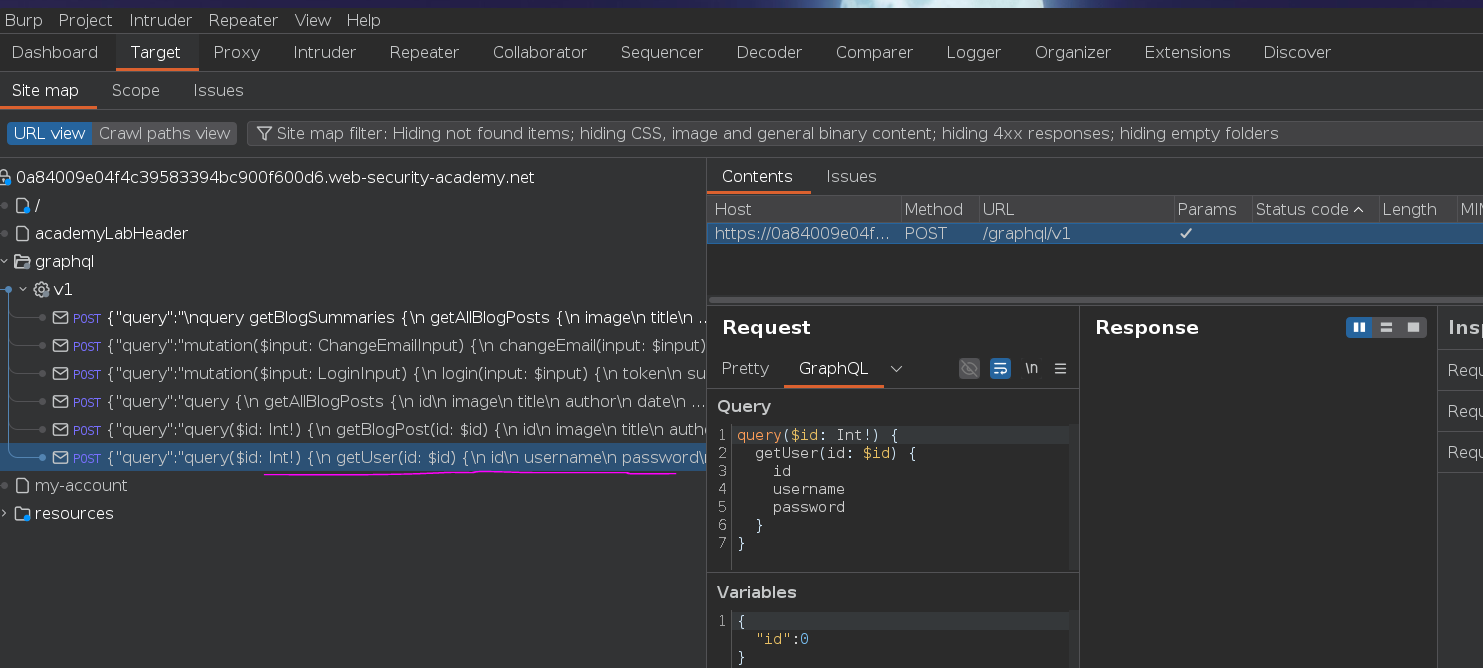
Task: Select the Pretty request view tab
Action: (745, 368)
